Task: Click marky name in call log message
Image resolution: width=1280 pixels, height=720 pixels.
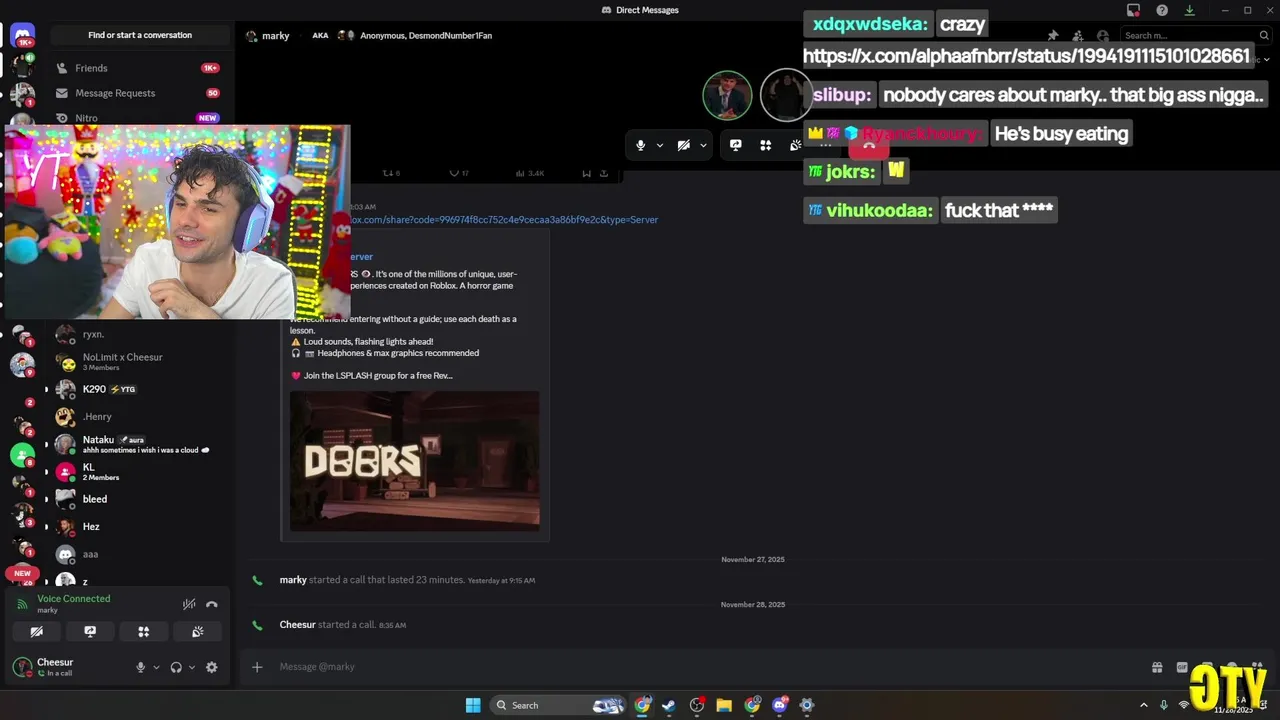Action: 293,580
